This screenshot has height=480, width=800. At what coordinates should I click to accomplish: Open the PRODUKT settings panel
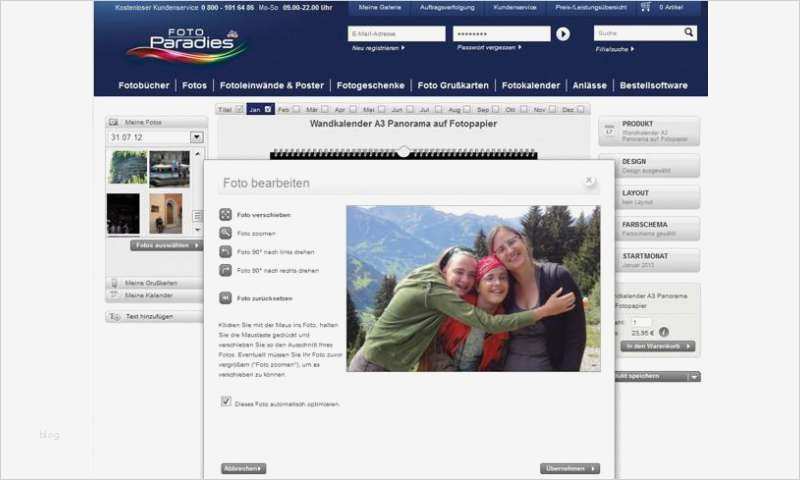pos(649,131)
